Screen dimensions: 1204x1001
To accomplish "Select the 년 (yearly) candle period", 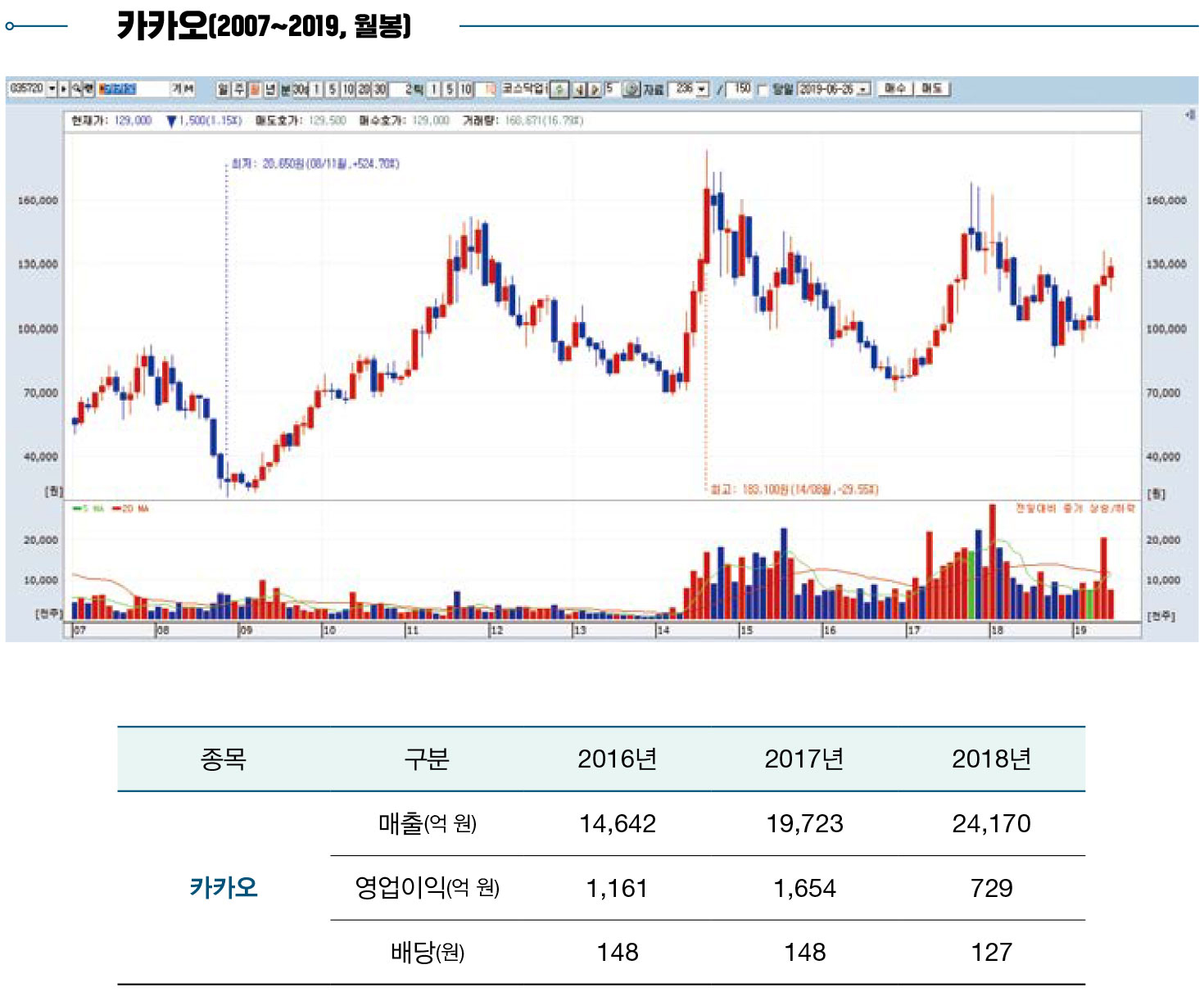I will click(x=269, y=89).
